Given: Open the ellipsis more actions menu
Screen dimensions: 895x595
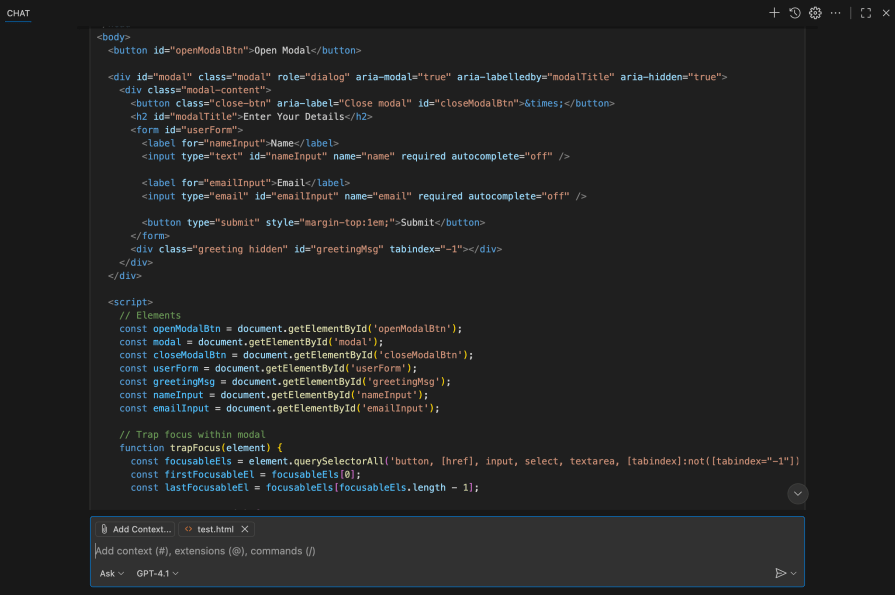Looking at the screenshot, I should (x=836, y=13).
